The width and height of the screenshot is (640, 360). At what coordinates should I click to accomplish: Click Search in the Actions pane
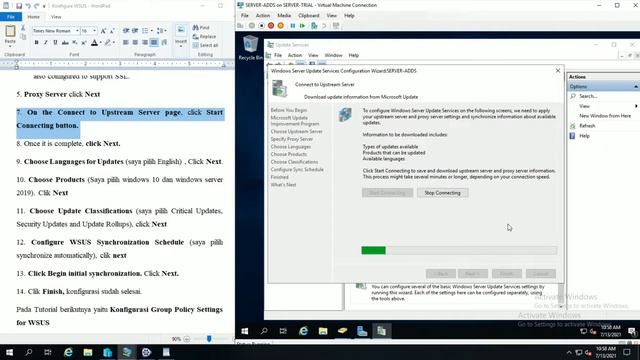[588, 96]
